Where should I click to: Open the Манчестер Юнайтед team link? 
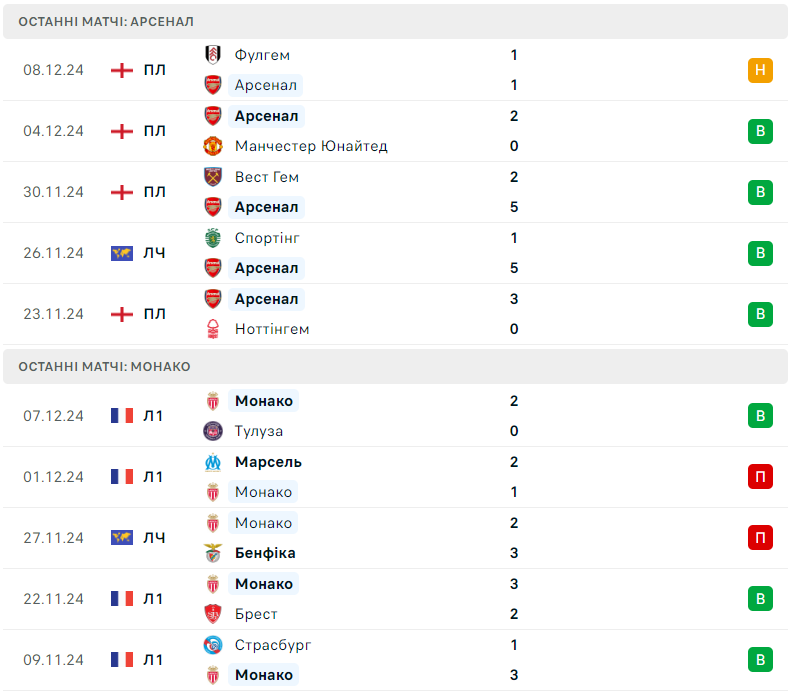point(311,146)
